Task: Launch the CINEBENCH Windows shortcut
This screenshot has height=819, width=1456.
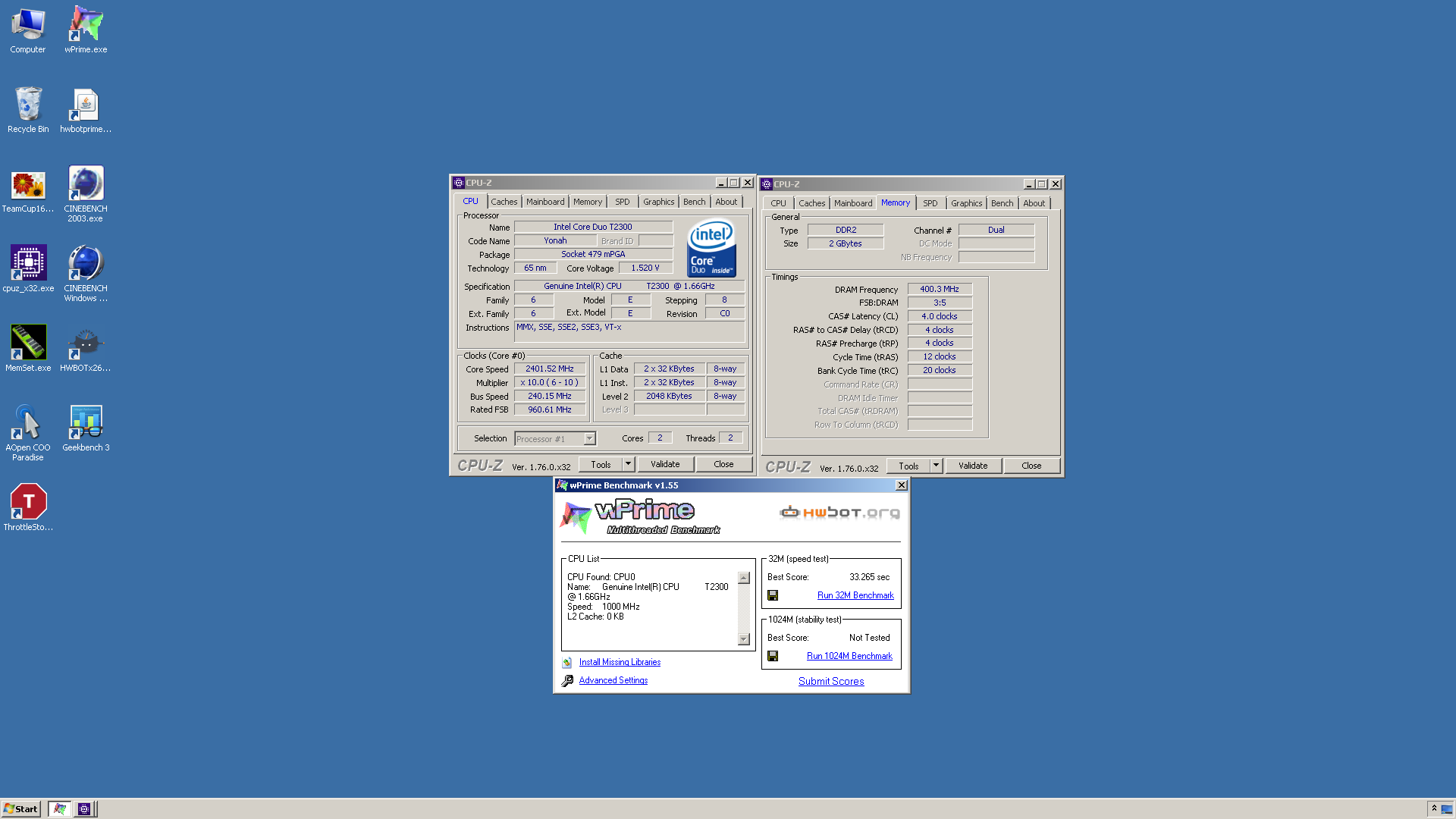Action: point(86,273)
